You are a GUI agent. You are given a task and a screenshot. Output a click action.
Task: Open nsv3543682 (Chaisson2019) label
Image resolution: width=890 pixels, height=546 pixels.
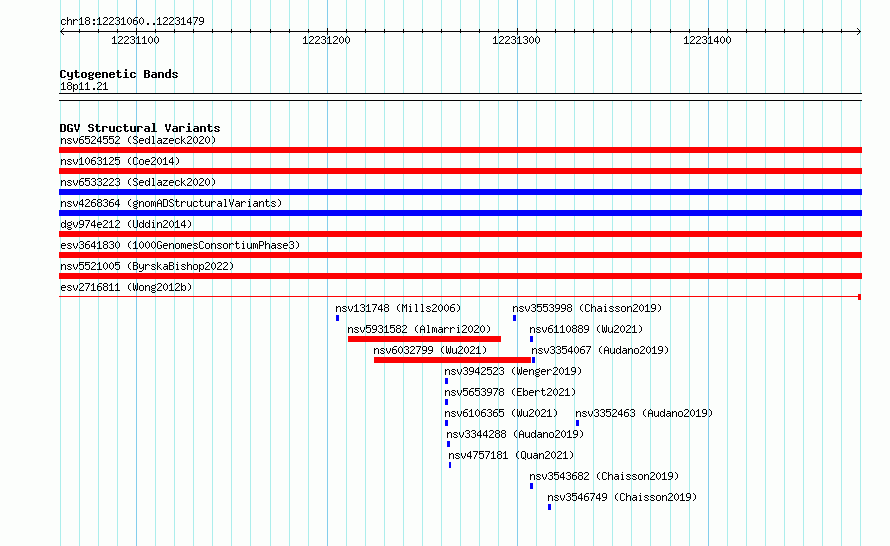tap(604, 476)
